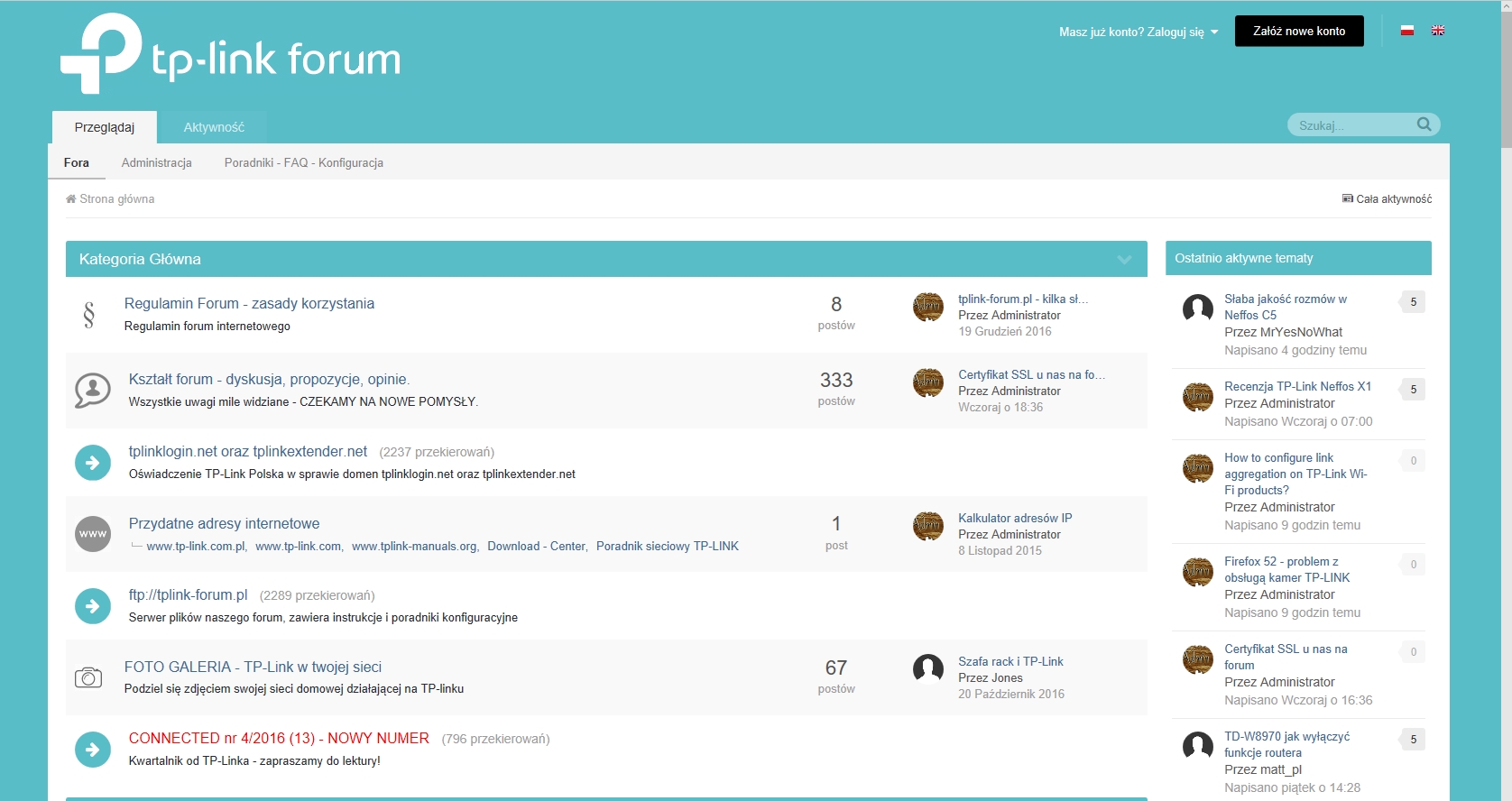Click the speech bubble icon for Kształt forum
This screenshot has width=1512, height=801.
(92, 391)
